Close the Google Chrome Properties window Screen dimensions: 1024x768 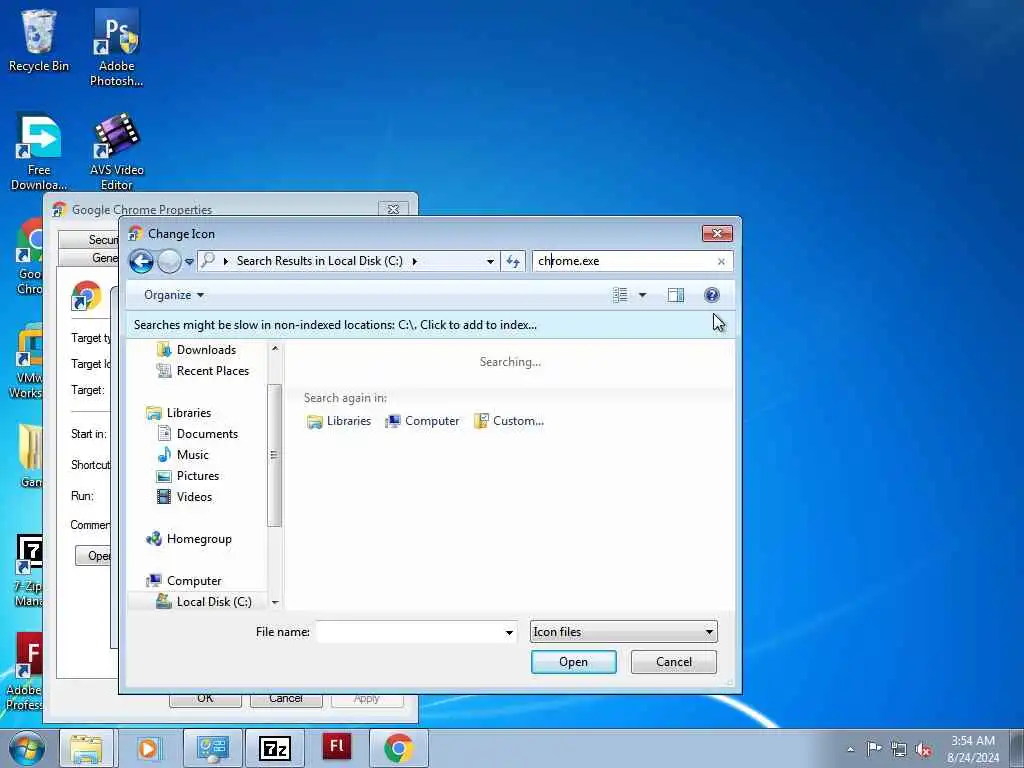click(393, 210)
